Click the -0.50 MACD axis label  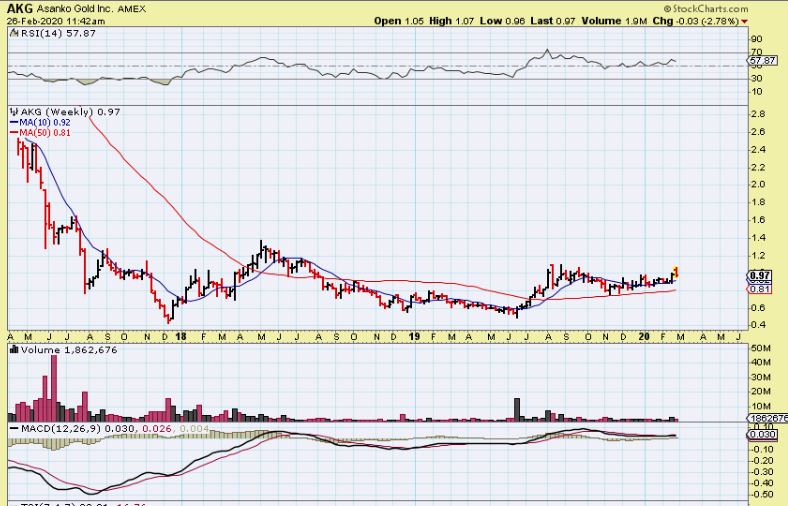762,494
